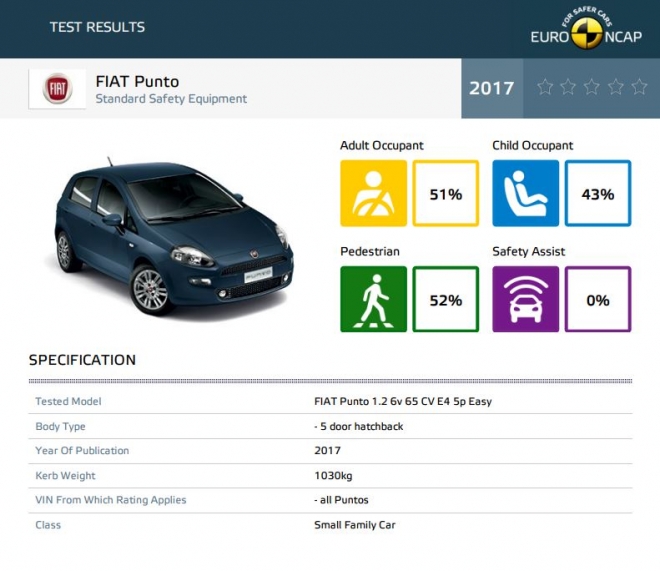Viewport: 660px width, 571px height.
Task: Click 'FIAT Punto 1.2 6v 65 CV E4 5p Easy'
Action: click(403, 401)
